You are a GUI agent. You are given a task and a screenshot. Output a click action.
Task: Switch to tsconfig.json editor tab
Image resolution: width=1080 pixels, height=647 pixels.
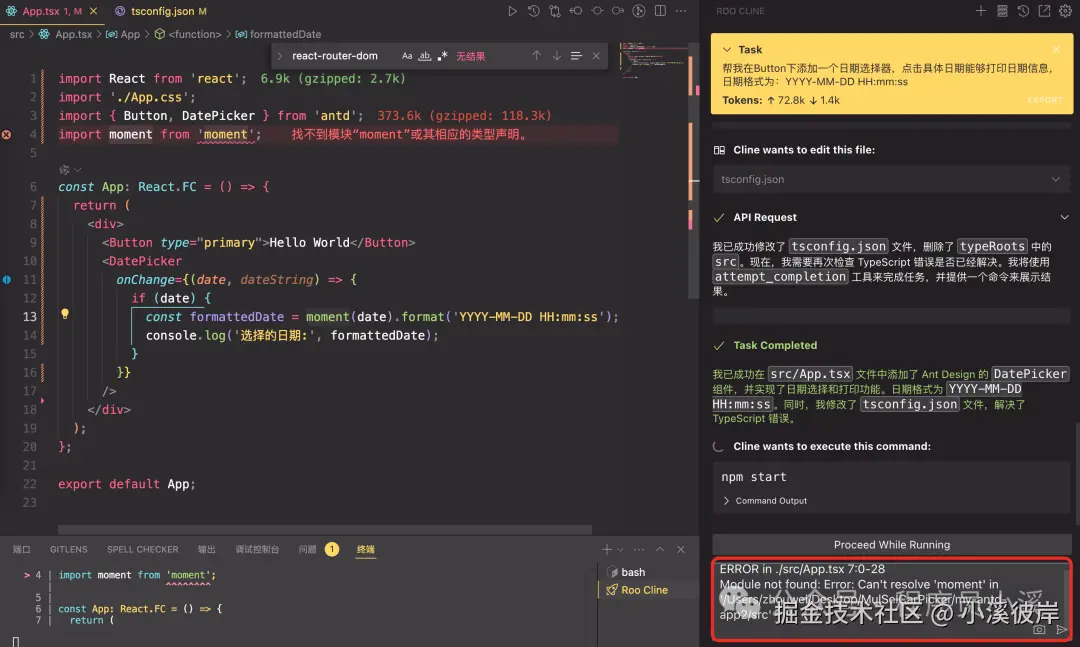click(161, 11)
